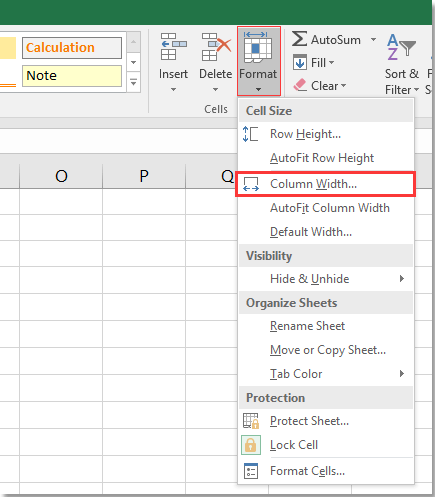Click the Insert cells icon
Viewport: 435px width, 497px height.
(173, 47)
